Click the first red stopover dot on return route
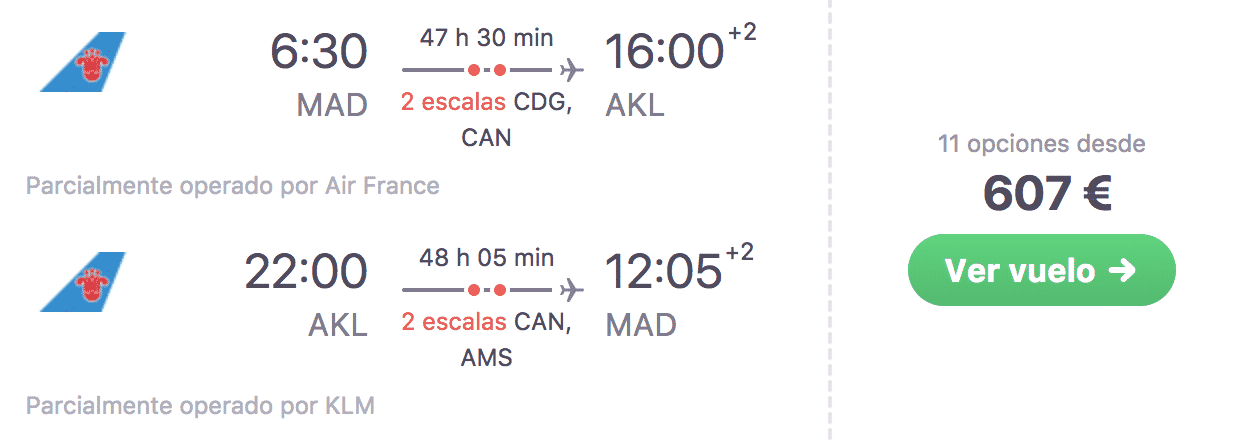 point(473,290)
